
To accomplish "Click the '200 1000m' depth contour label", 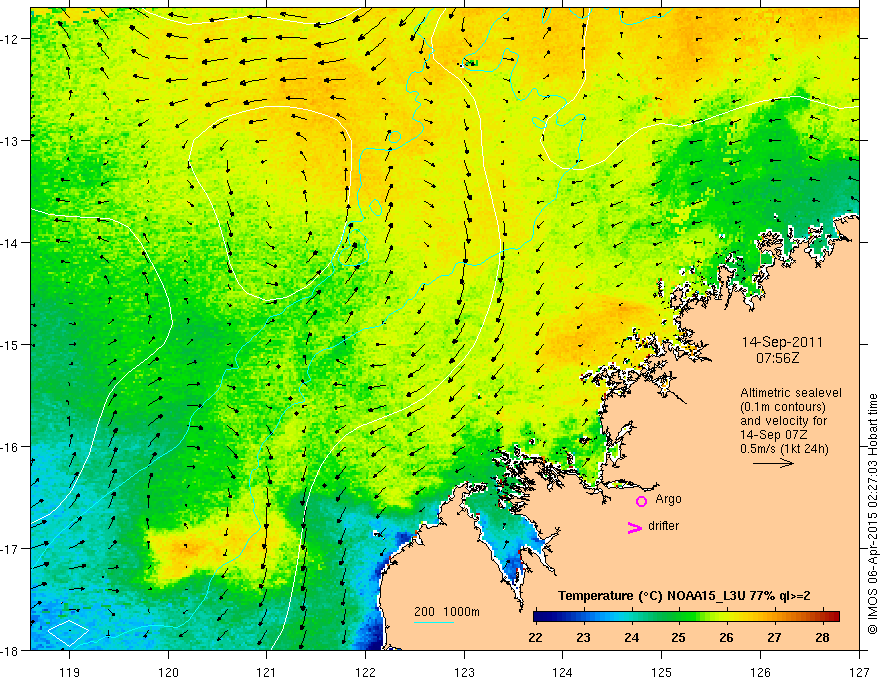I will pos(447,612).
